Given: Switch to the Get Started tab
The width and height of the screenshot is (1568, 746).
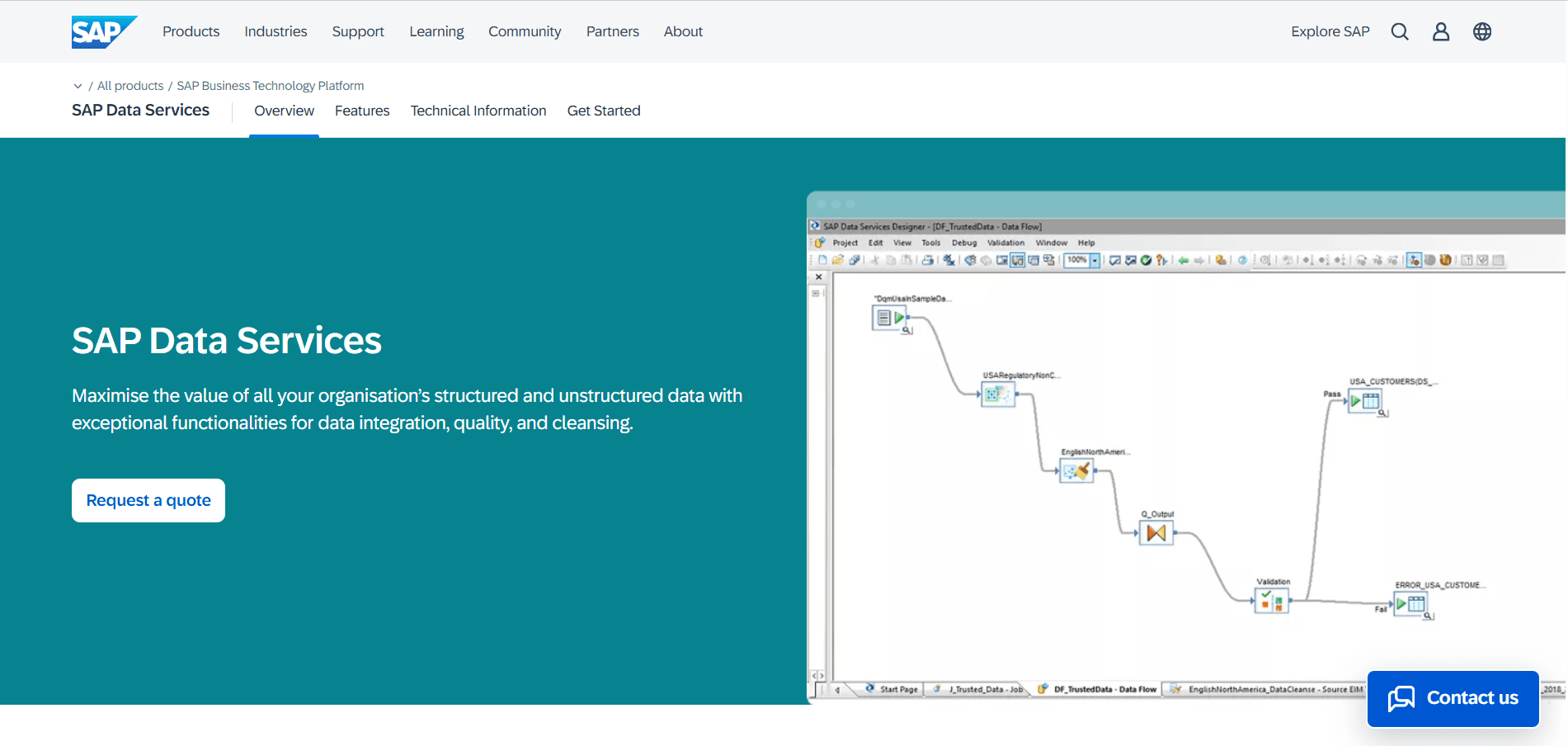Looking at the screenshot, I should point(604,111).
